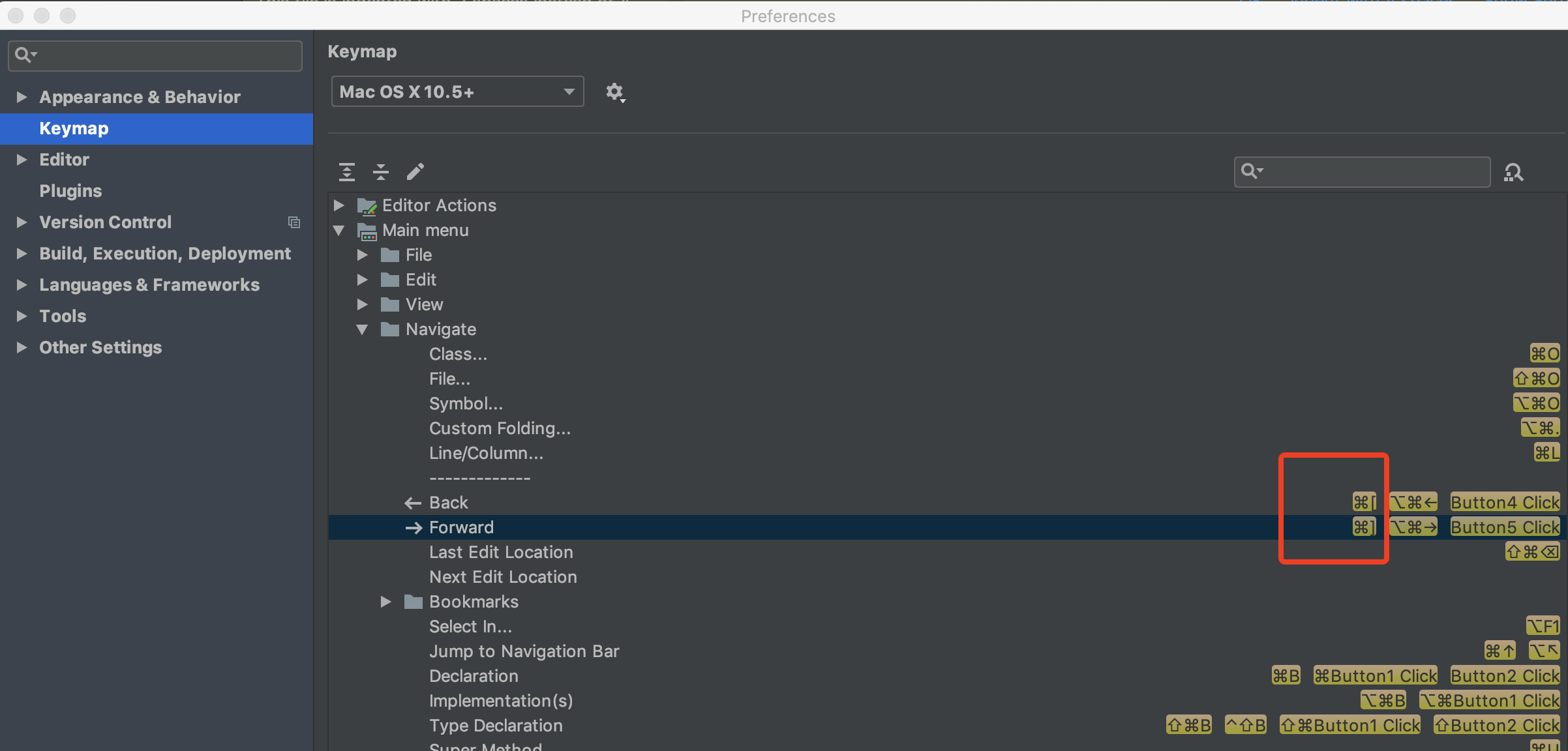Select the edit shortcut pencil icon
Image resolution: width=1568 pixels, height=751 pixels.
point(415,171)
